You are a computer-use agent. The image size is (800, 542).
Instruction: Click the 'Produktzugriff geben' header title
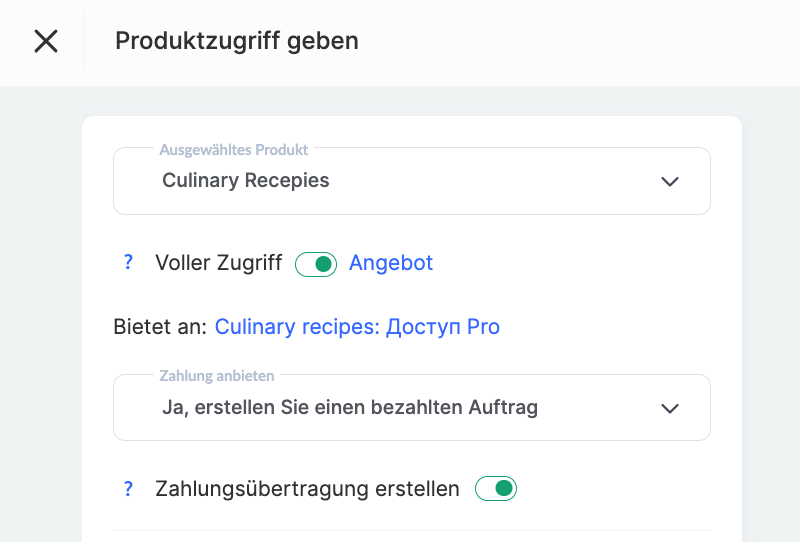237,41
